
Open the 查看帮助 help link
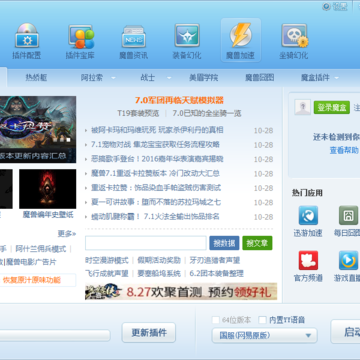coord(344,150)
